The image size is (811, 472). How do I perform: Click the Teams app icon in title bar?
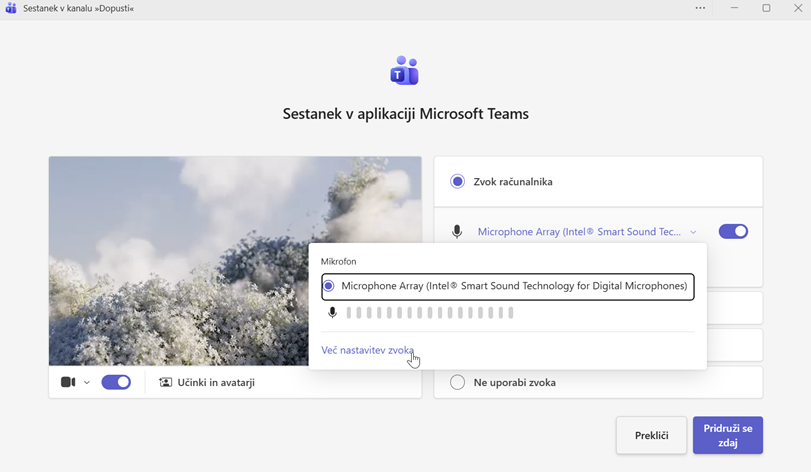[x=11, y=8]
